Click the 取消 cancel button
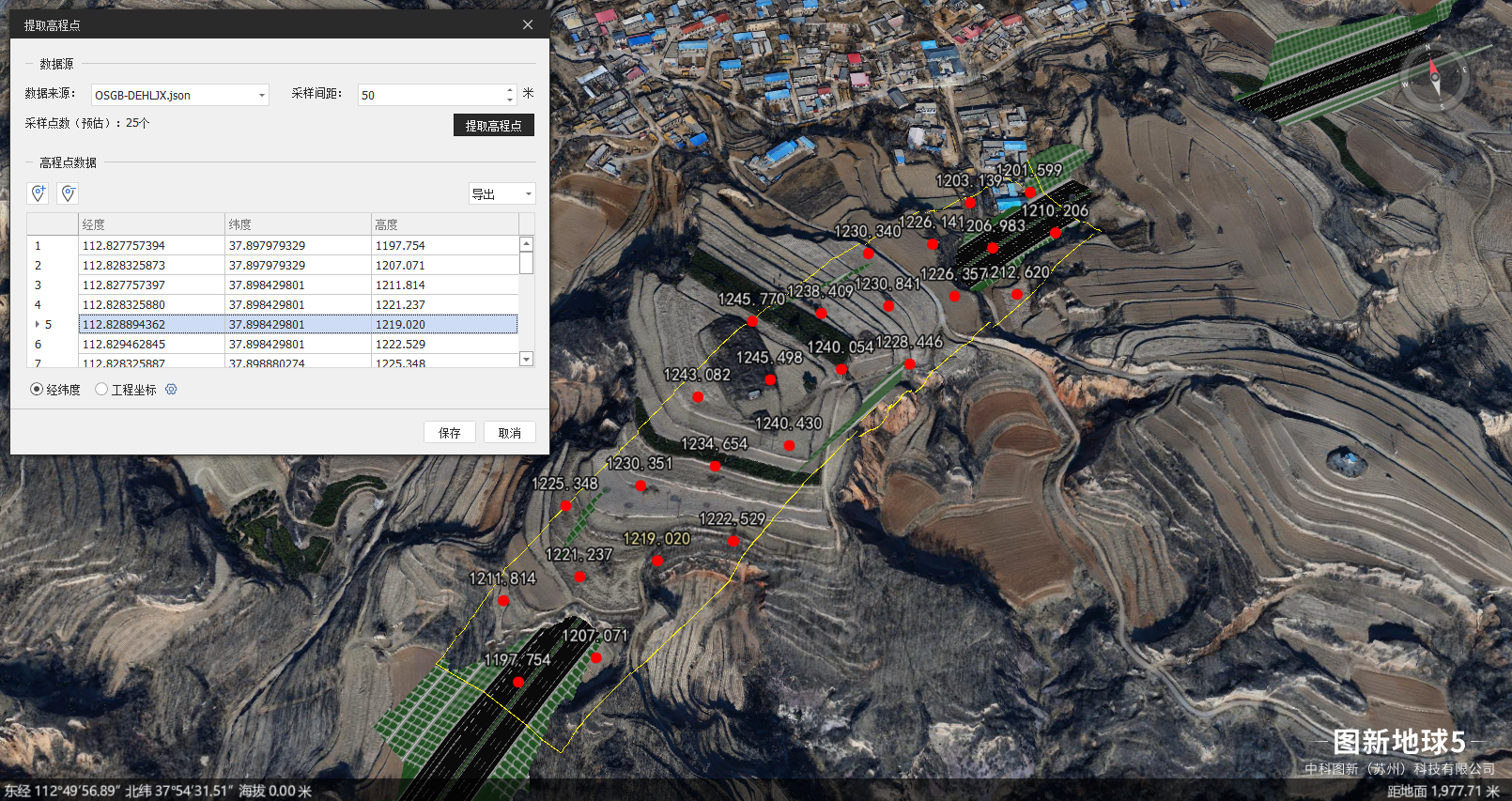This screenshot has width=1512, height=801. (x=509, y=433)
